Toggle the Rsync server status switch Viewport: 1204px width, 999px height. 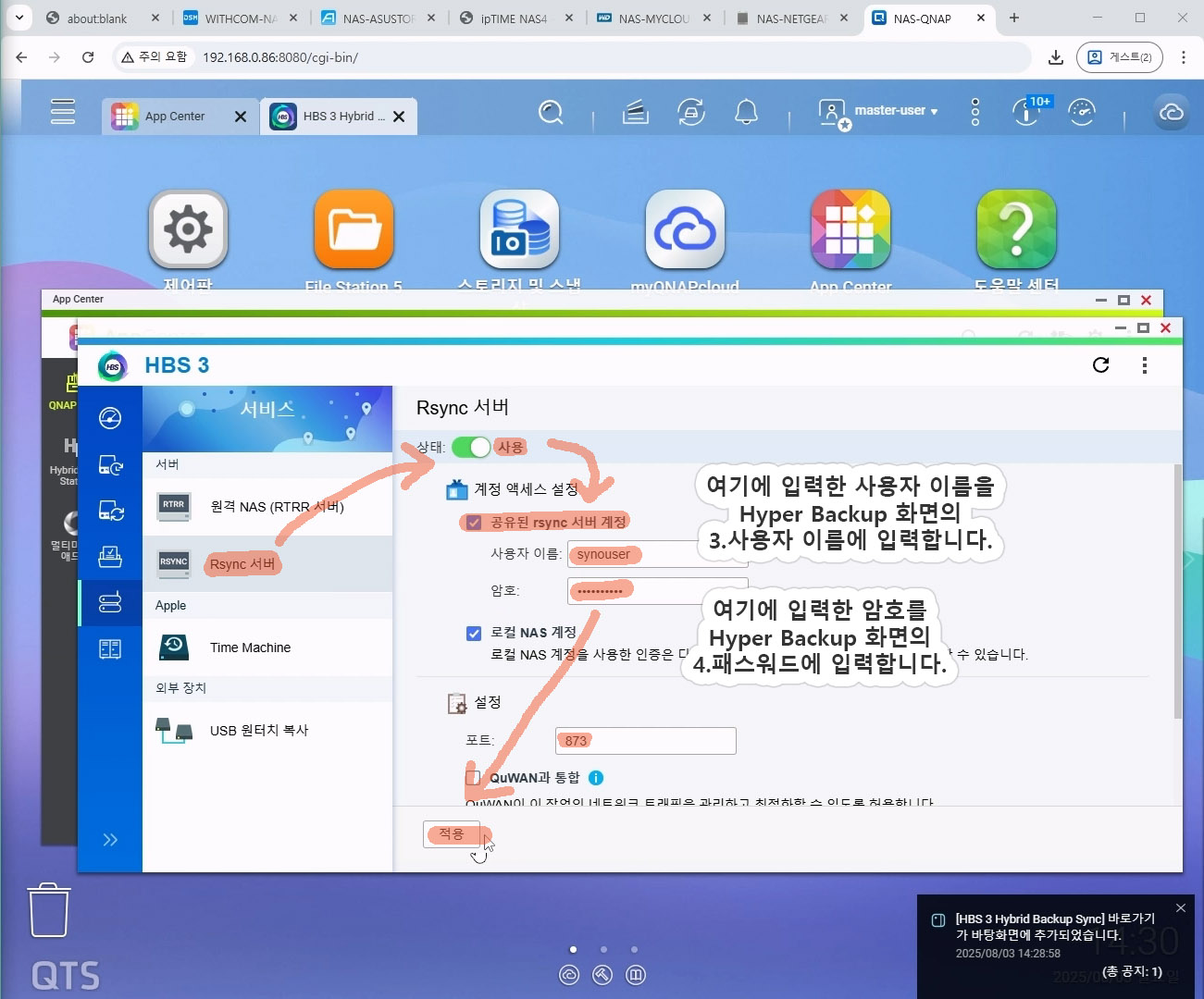[x=471, y=448]
